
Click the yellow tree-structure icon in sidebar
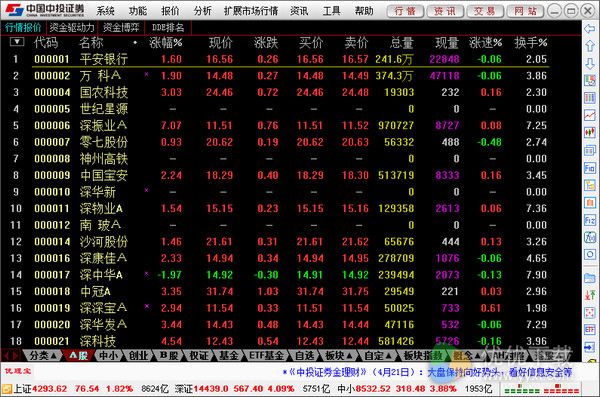[590, 185]
